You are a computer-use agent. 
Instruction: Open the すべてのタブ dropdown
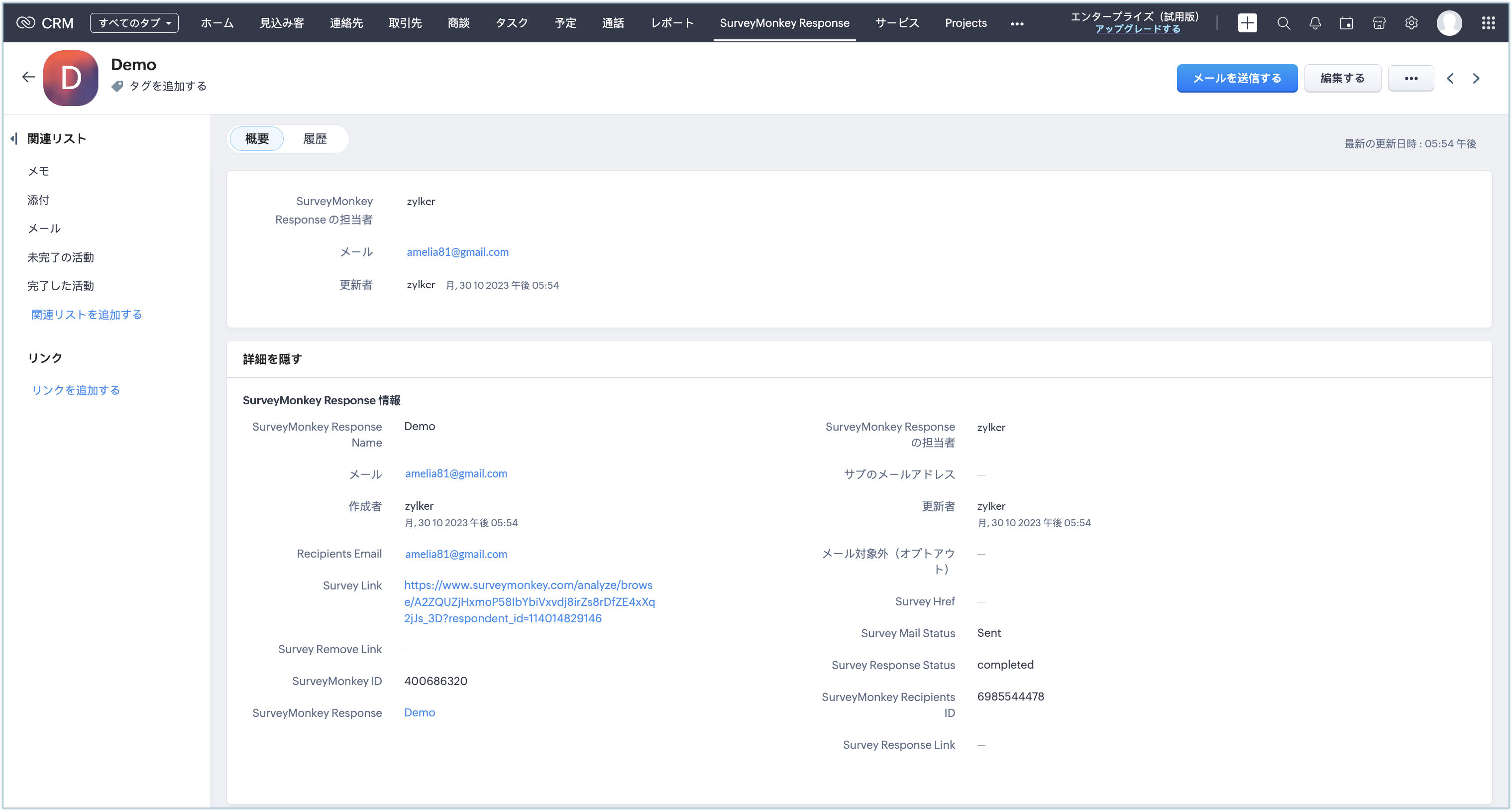pos(134,23)
